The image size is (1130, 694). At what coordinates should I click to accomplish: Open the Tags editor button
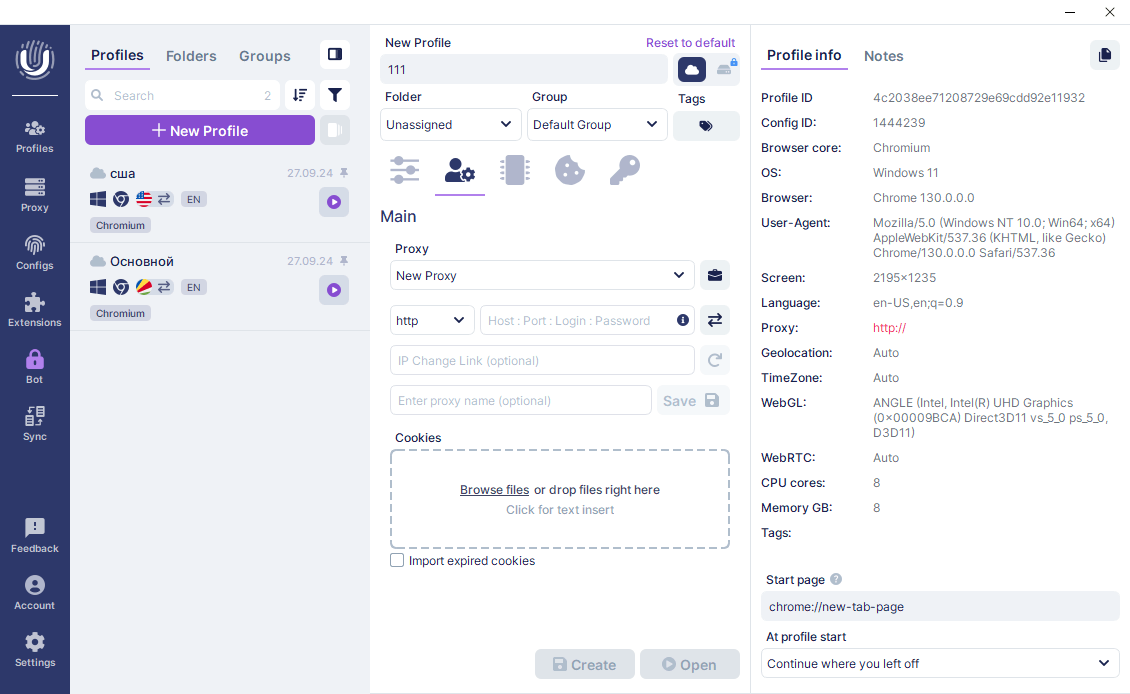[x=706, y=126]
